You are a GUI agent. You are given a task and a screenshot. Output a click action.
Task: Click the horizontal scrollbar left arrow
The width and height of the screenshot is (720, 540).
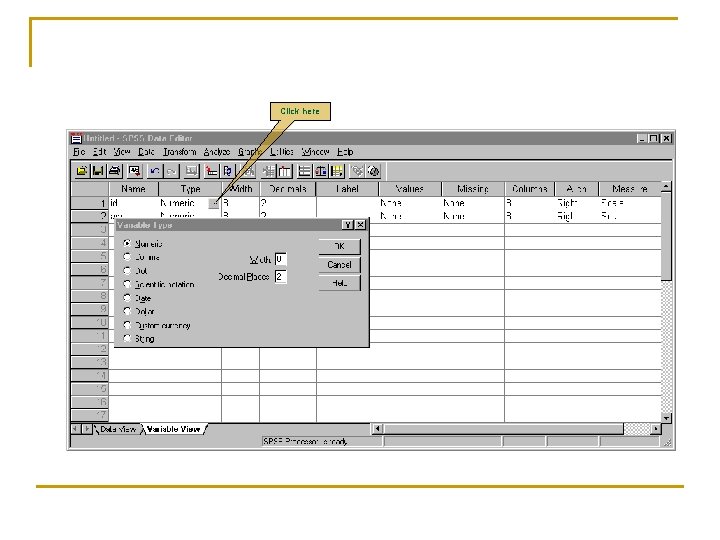point(377,429)
